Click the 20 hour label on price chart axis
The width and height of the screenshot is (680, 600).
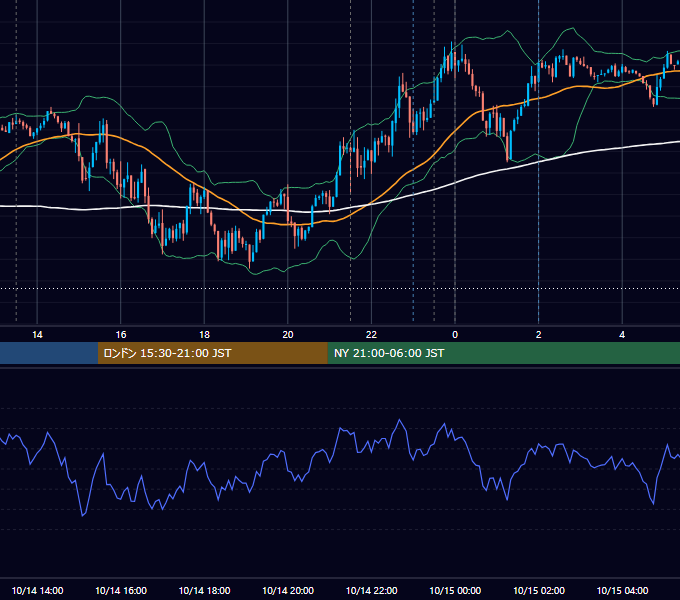(x=288, y=335)
